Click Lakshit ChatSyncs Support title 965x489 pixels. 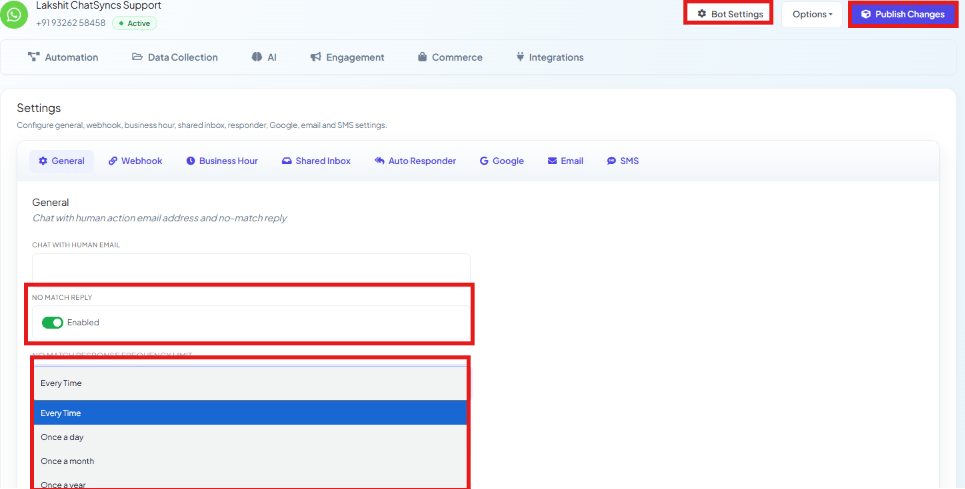pos(98,6)
